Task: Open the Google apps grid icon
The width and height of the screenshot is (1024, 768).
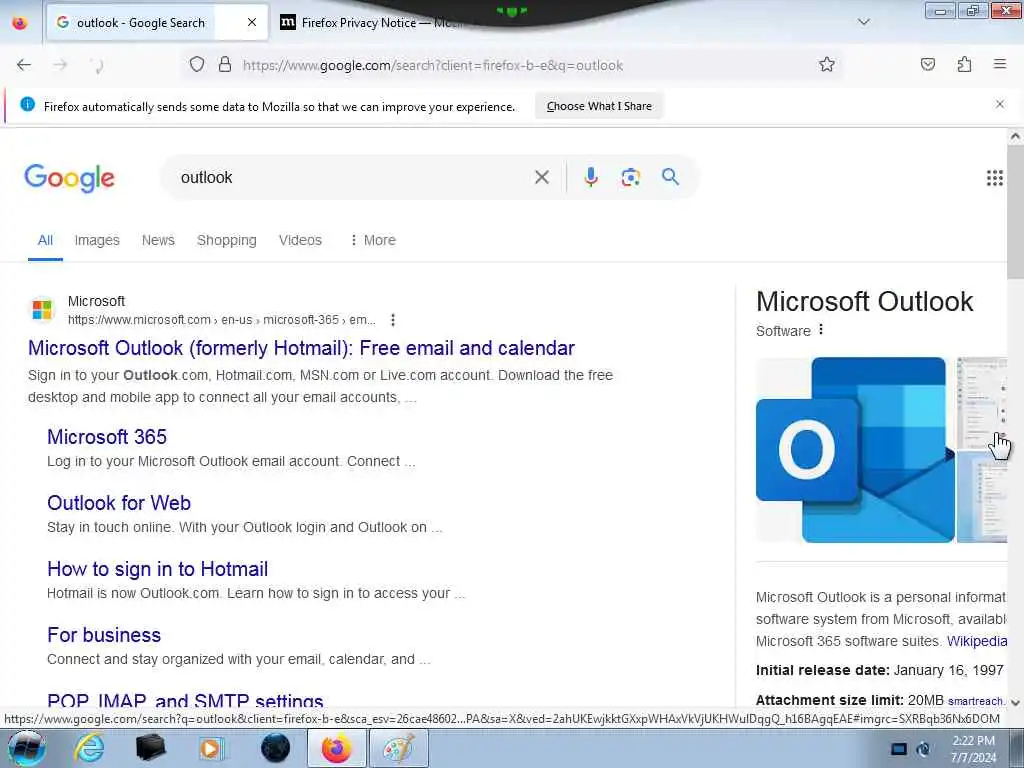Action: [x=995, y=178]
